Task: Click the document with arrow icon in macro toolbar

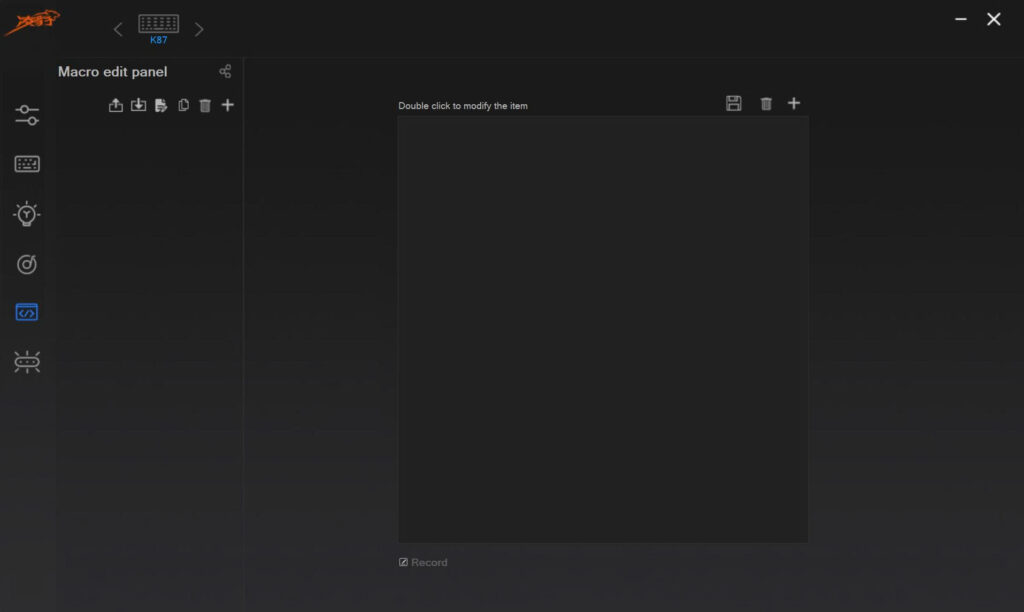Action: coord(161,105)
